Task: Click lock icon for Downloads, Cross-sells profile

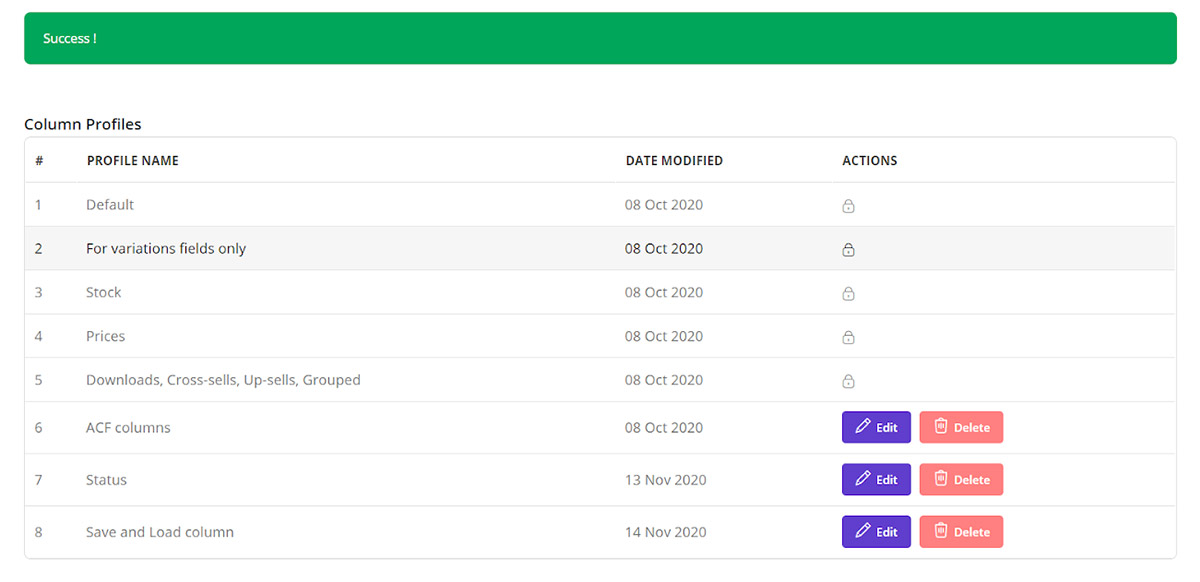Action: (x=848, y=381)
